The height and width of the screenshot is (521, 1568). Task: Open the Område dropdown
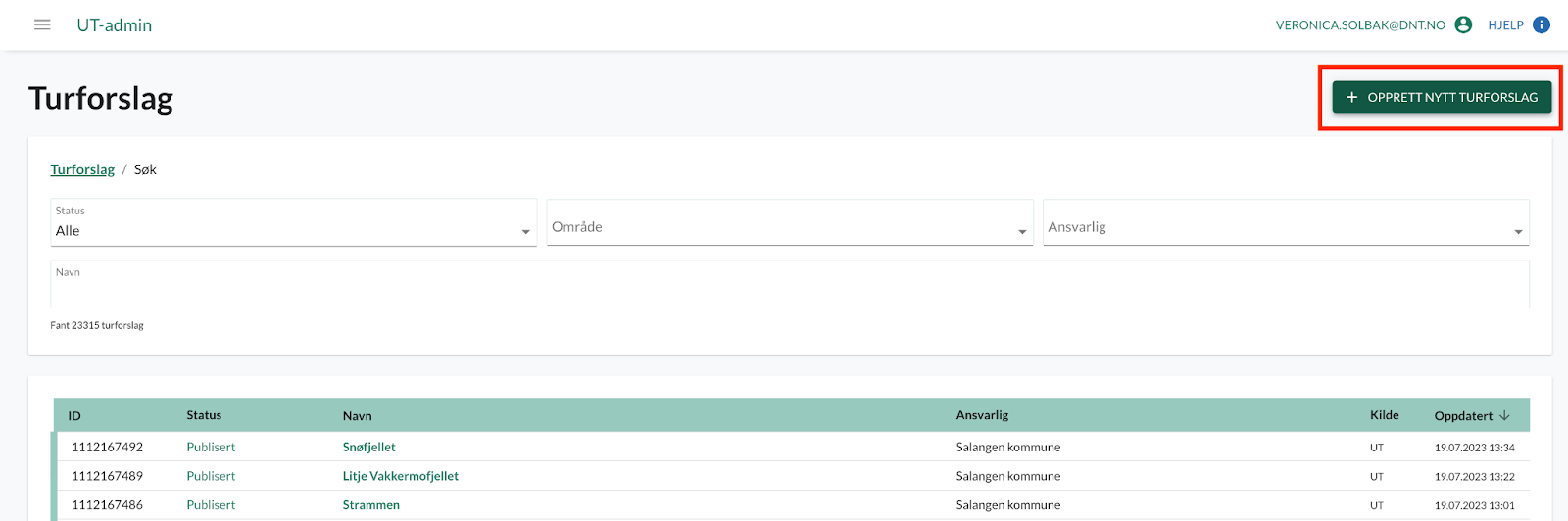click(790, 222)
